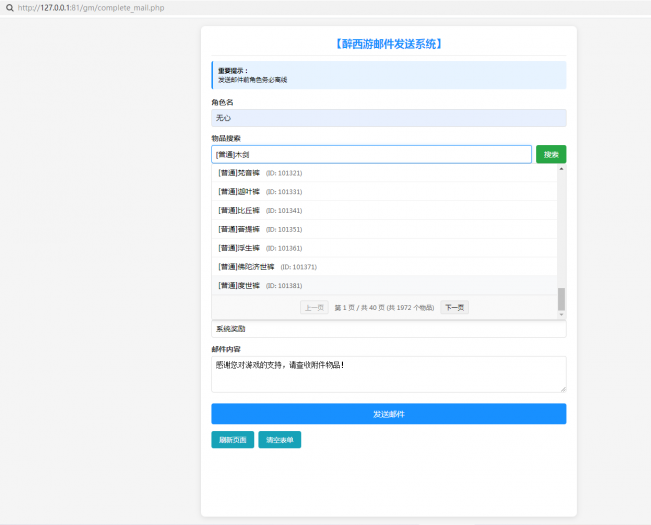The width and height of the screenshot is (651, 525).
Task: Pick [普通]菩提裤 from the search results
Action: [x=240, y=229]
